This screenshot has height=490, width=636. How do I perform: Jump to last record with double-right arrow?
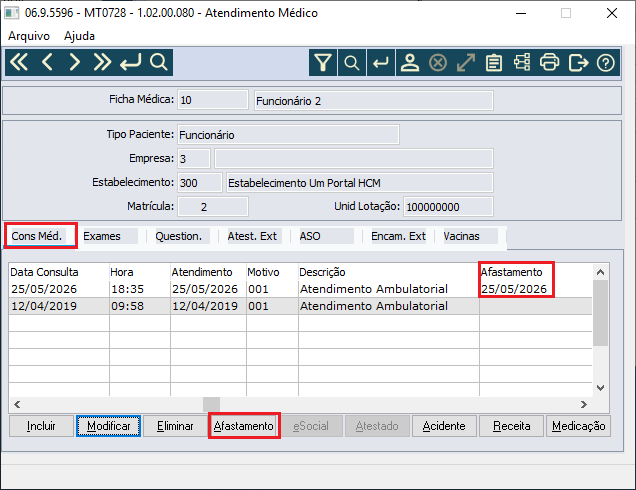pyautogui.click(x=102, y=62)
